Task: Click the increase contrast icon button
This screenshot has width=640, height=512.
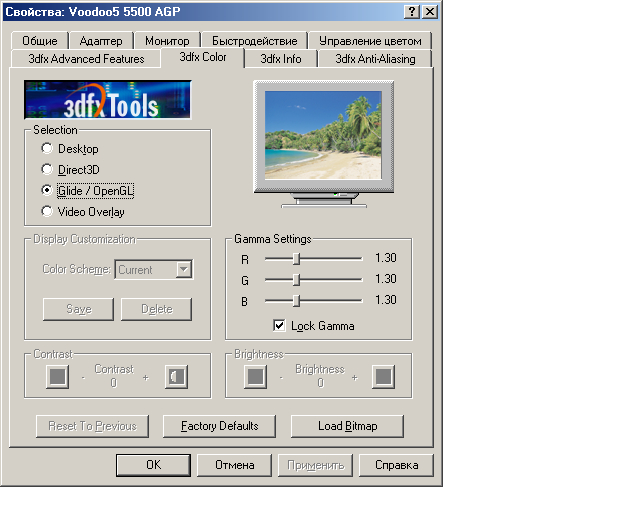Action: (x=176, y=376)
